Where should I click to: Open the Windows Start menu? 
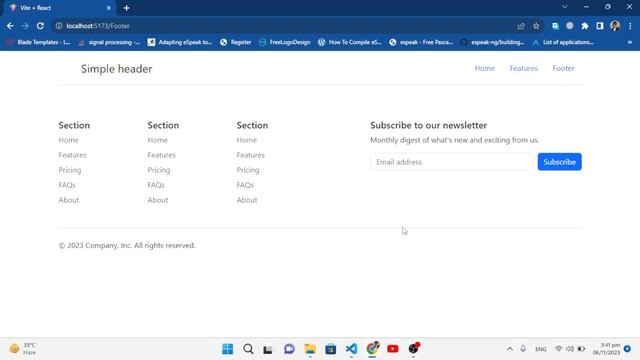[x=228, y=349]
